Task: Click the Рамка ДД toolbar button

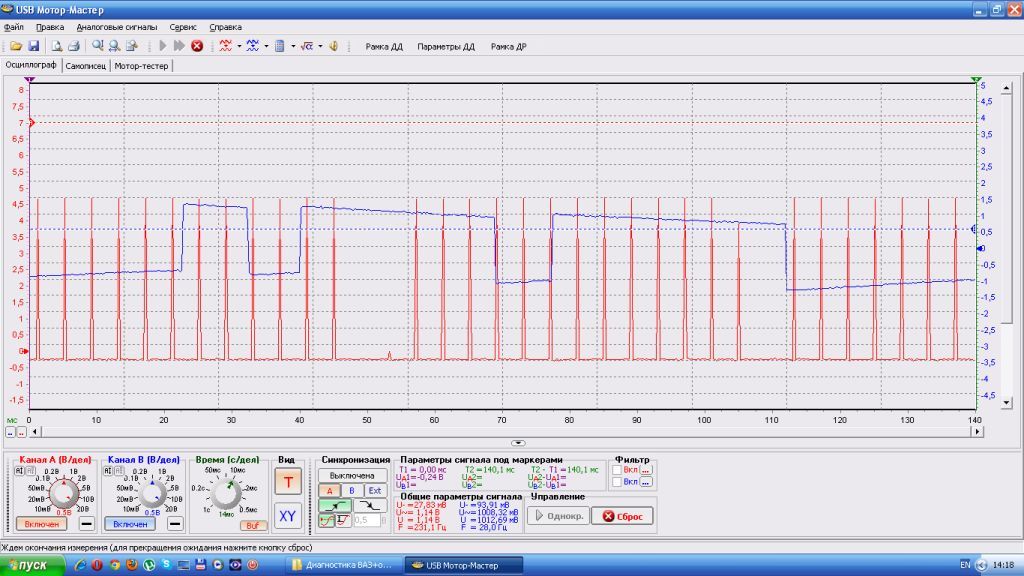Action: (x=384, y=46)
